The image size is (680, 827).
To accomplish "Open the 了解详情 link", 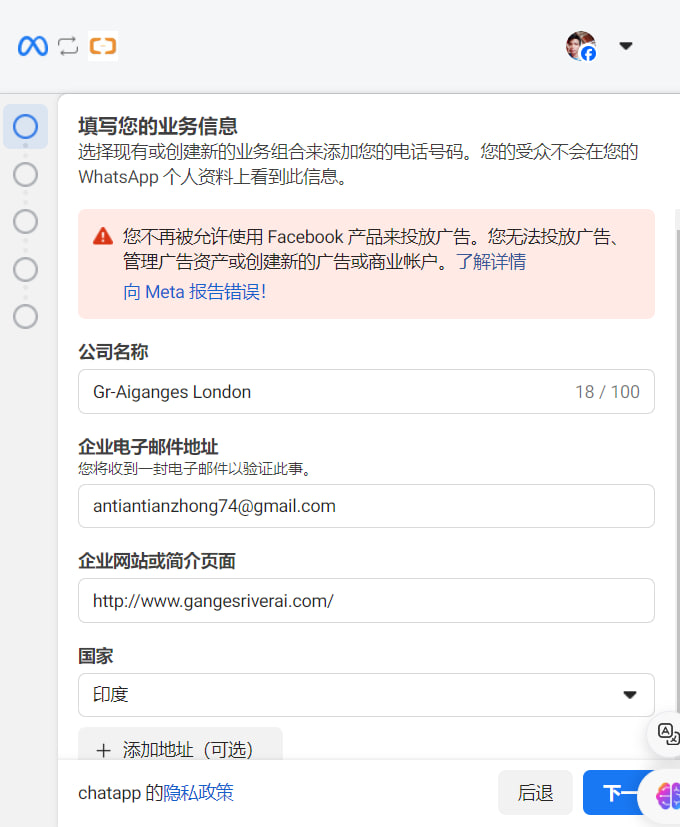I will 491,263.
